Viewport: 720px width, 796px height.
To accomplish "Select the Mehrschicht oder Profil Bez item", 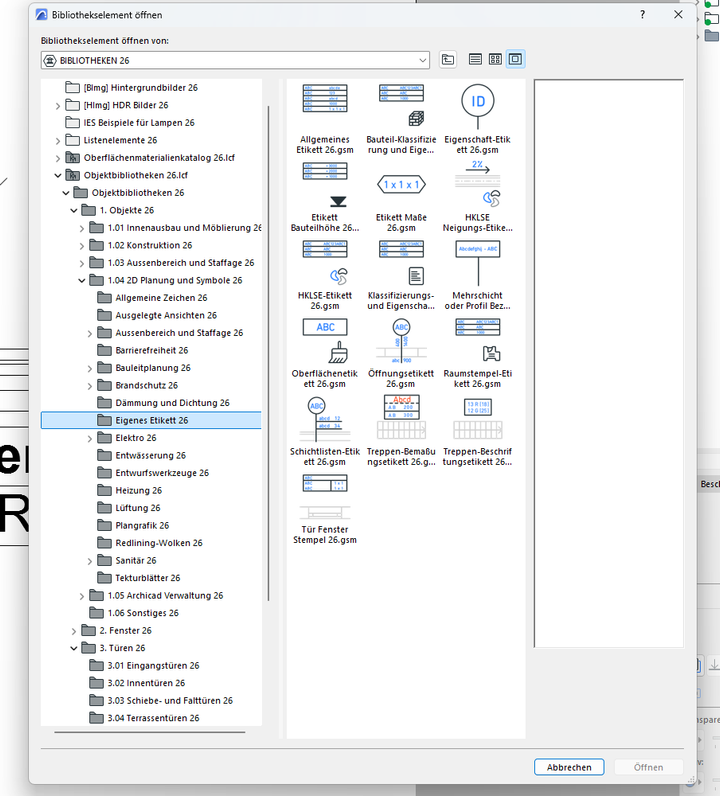I will [477, 276].
